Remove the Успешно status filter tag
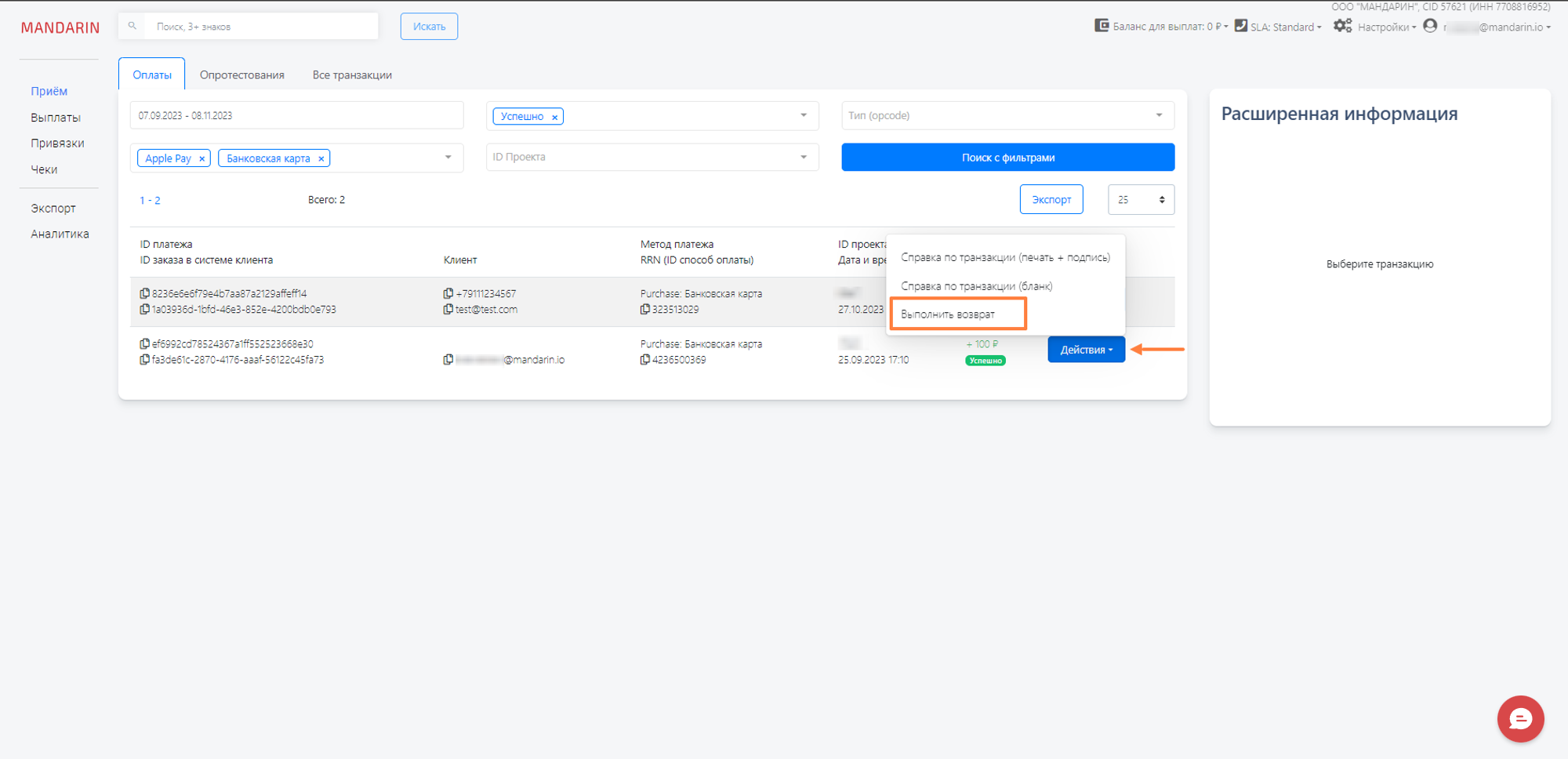The height and width of the screenshot is (759, 1568). 554,117
